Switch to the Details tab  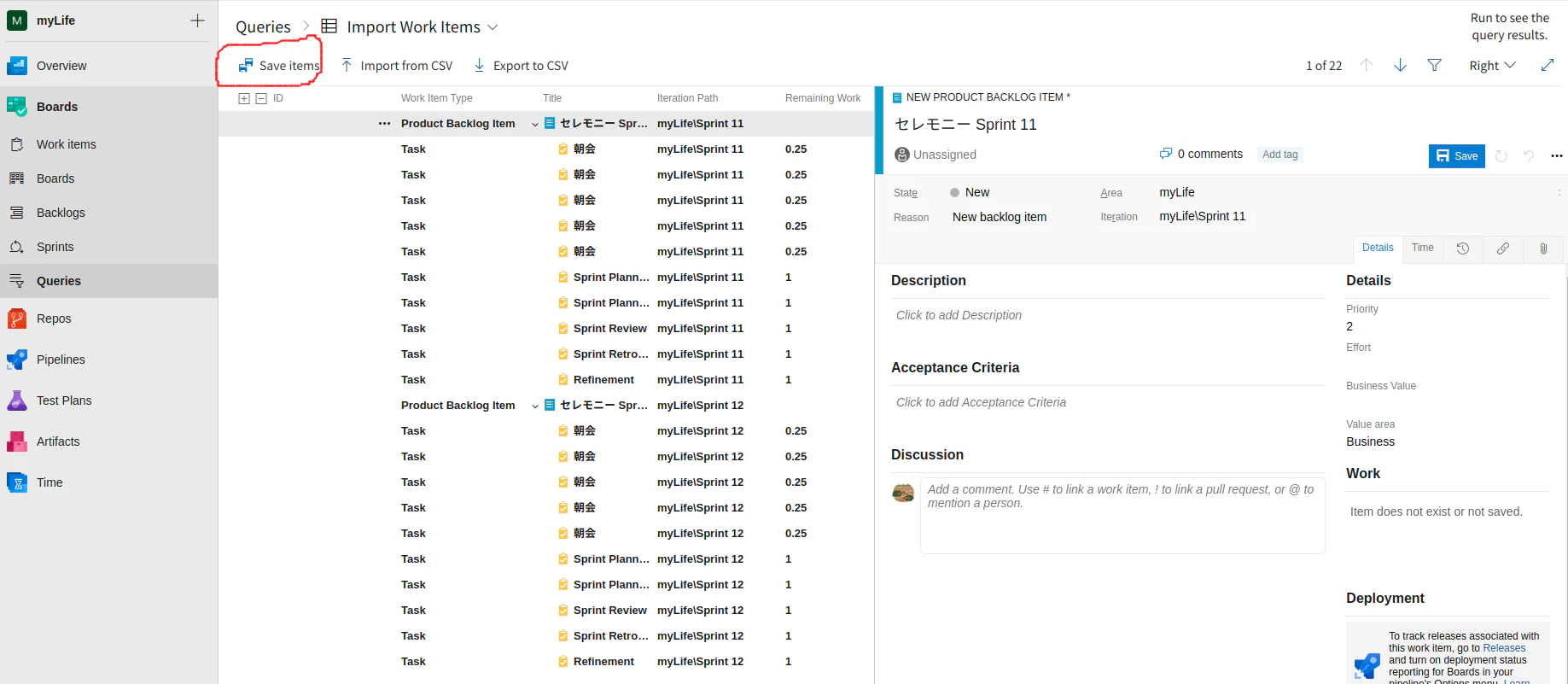point(1378,248)
